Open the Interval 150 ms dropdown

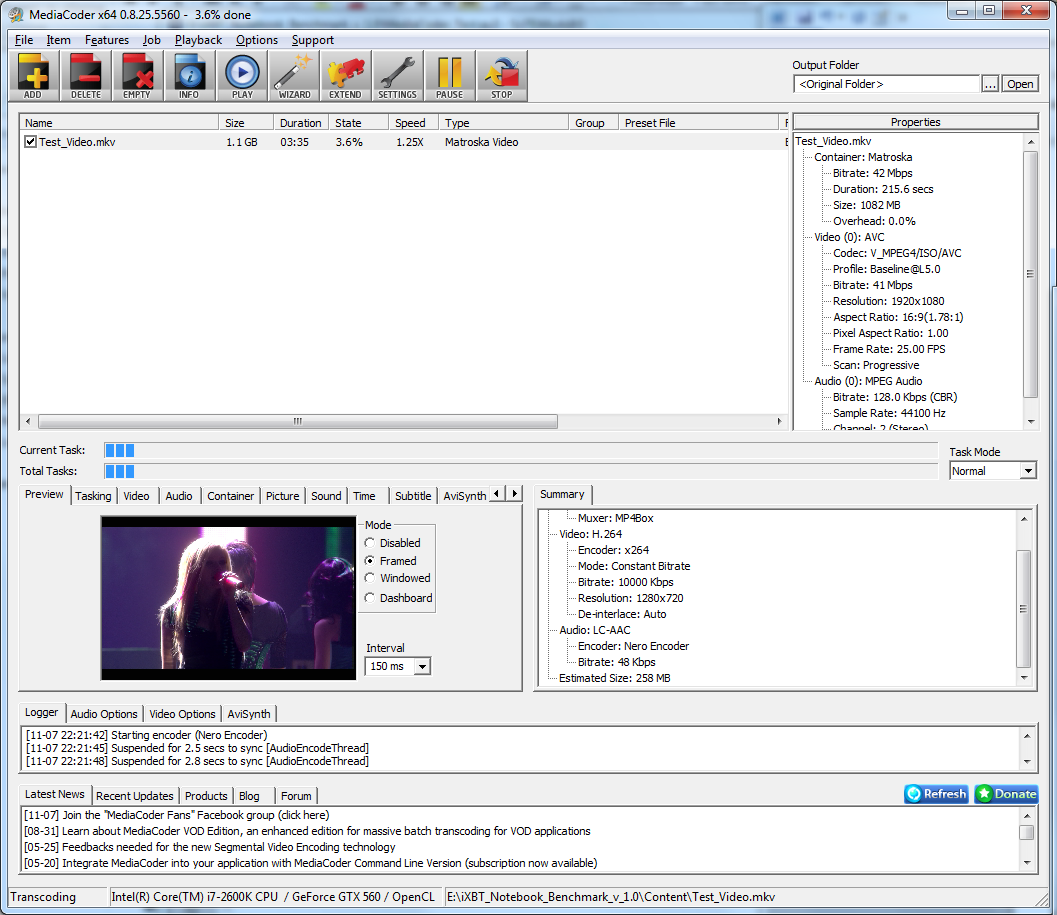422,666
